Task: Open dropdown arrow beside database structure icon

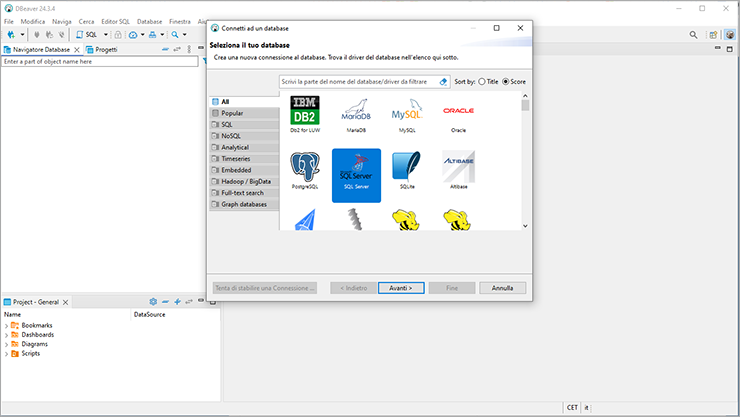Action: 162,34
